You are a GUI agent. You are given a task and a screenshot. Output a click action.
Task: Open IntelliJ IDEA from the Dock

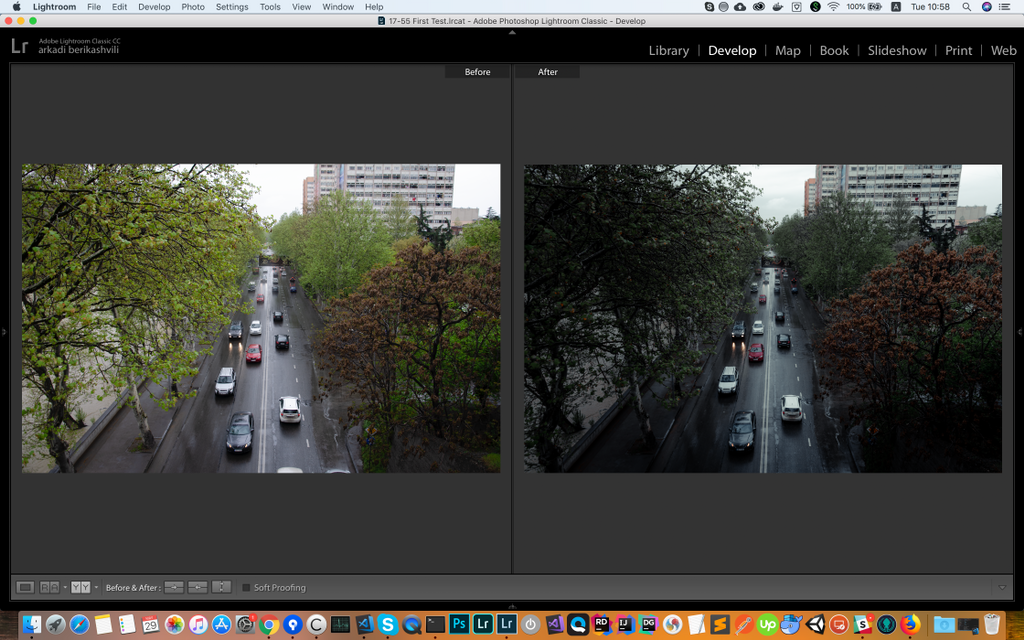(x=624, y=624)
